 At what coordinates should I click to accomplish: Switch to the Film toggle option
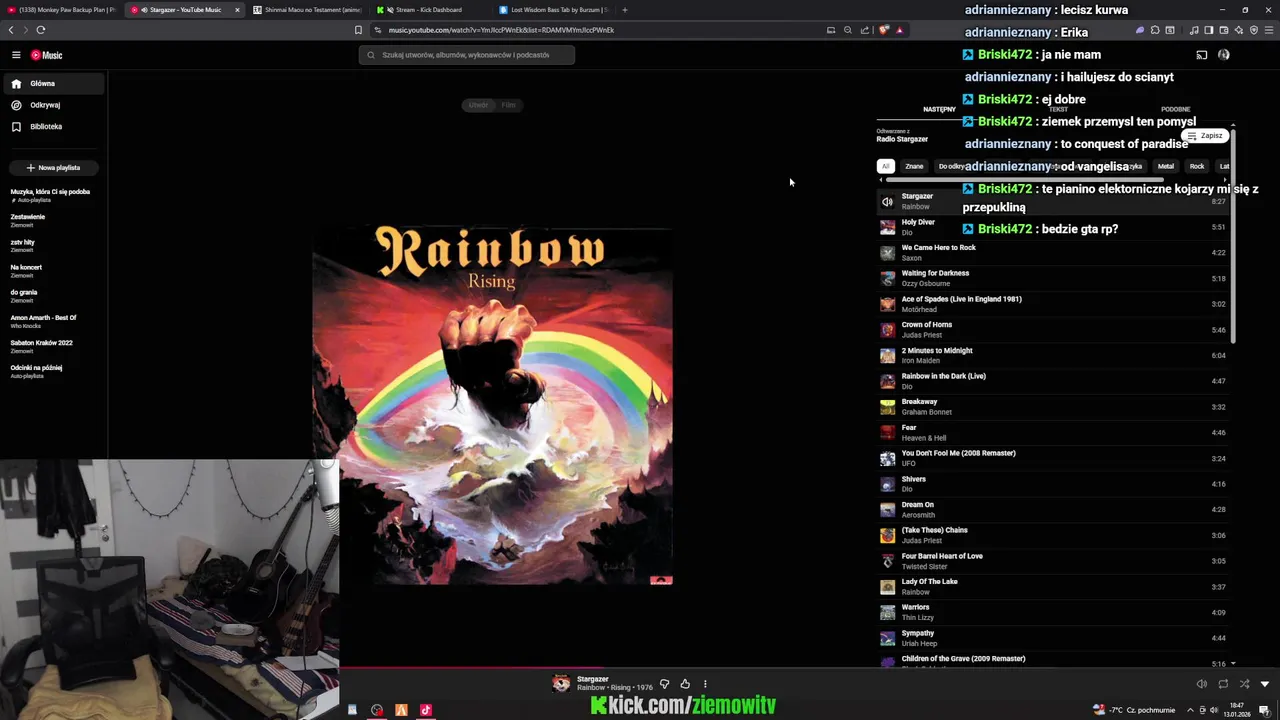pyautogui.click(x=508, y=105)
